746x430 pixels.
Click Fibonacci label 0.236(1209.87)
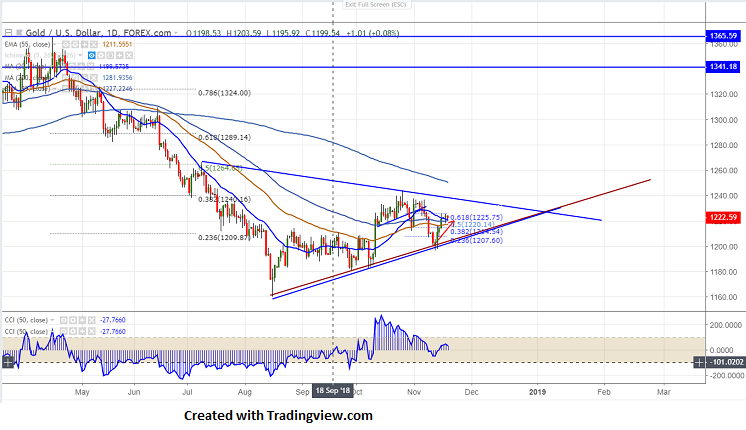tap(224, 237)
